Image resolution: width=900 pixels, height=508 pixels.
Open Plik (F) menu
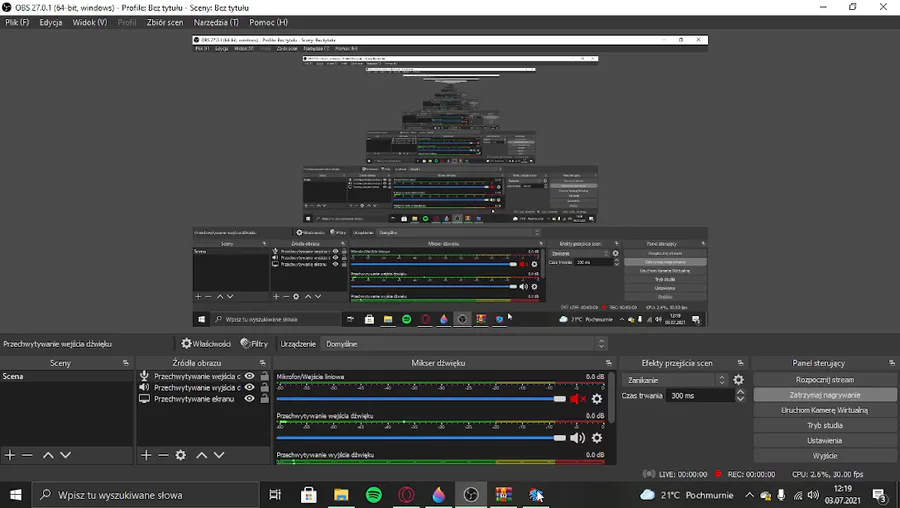17,22
